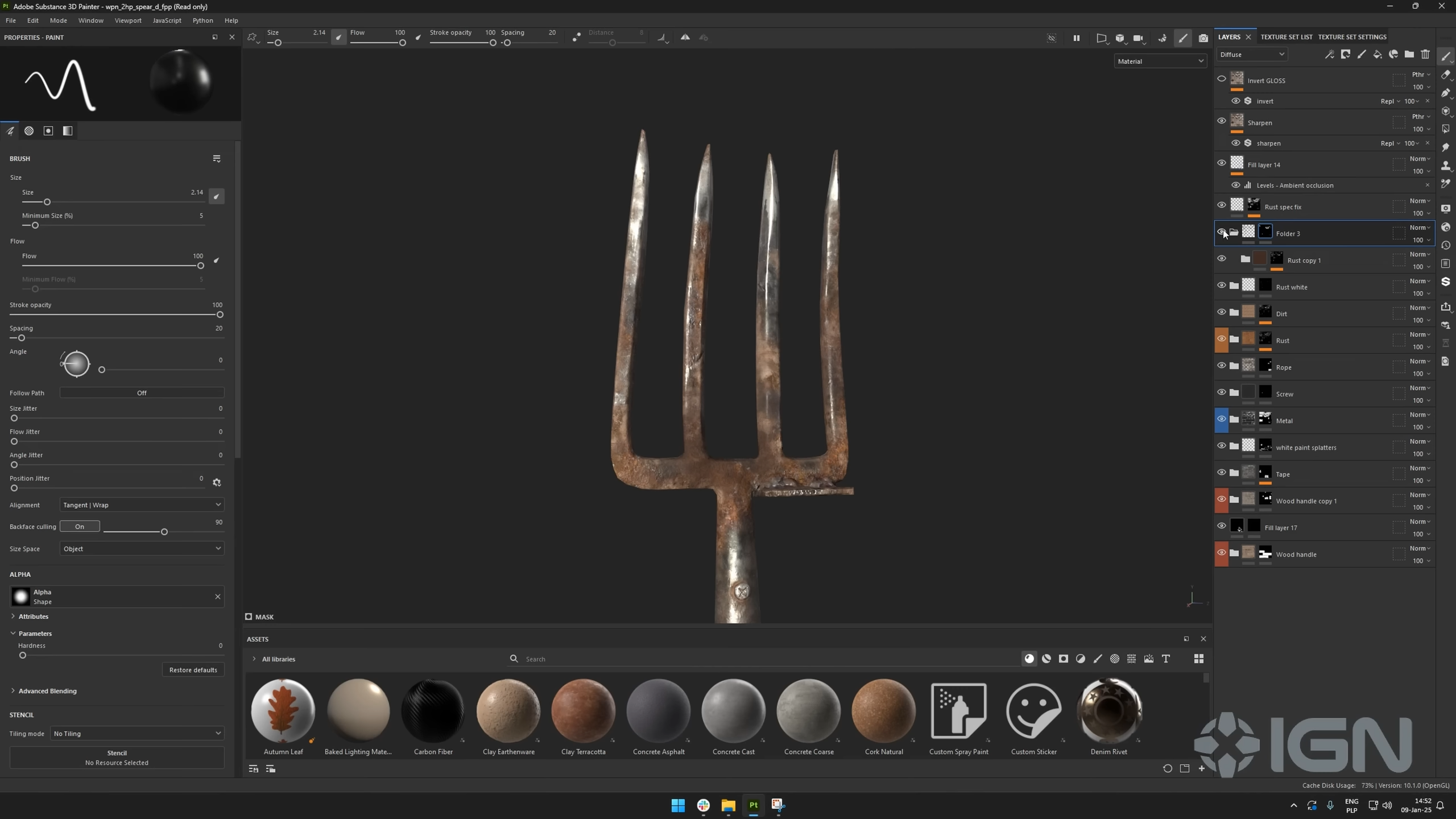Open the File menu
The height and width of the screenshot is (819, 1456).
pyautogui.click(x=11, y=20)
